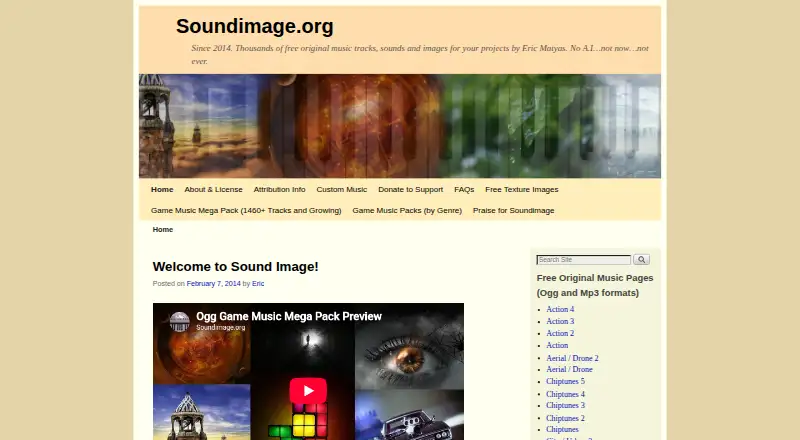The image size is (800, 440).
Task: Open the video title Ogg Game Music Mega Pack Preview
Action: 289,316
